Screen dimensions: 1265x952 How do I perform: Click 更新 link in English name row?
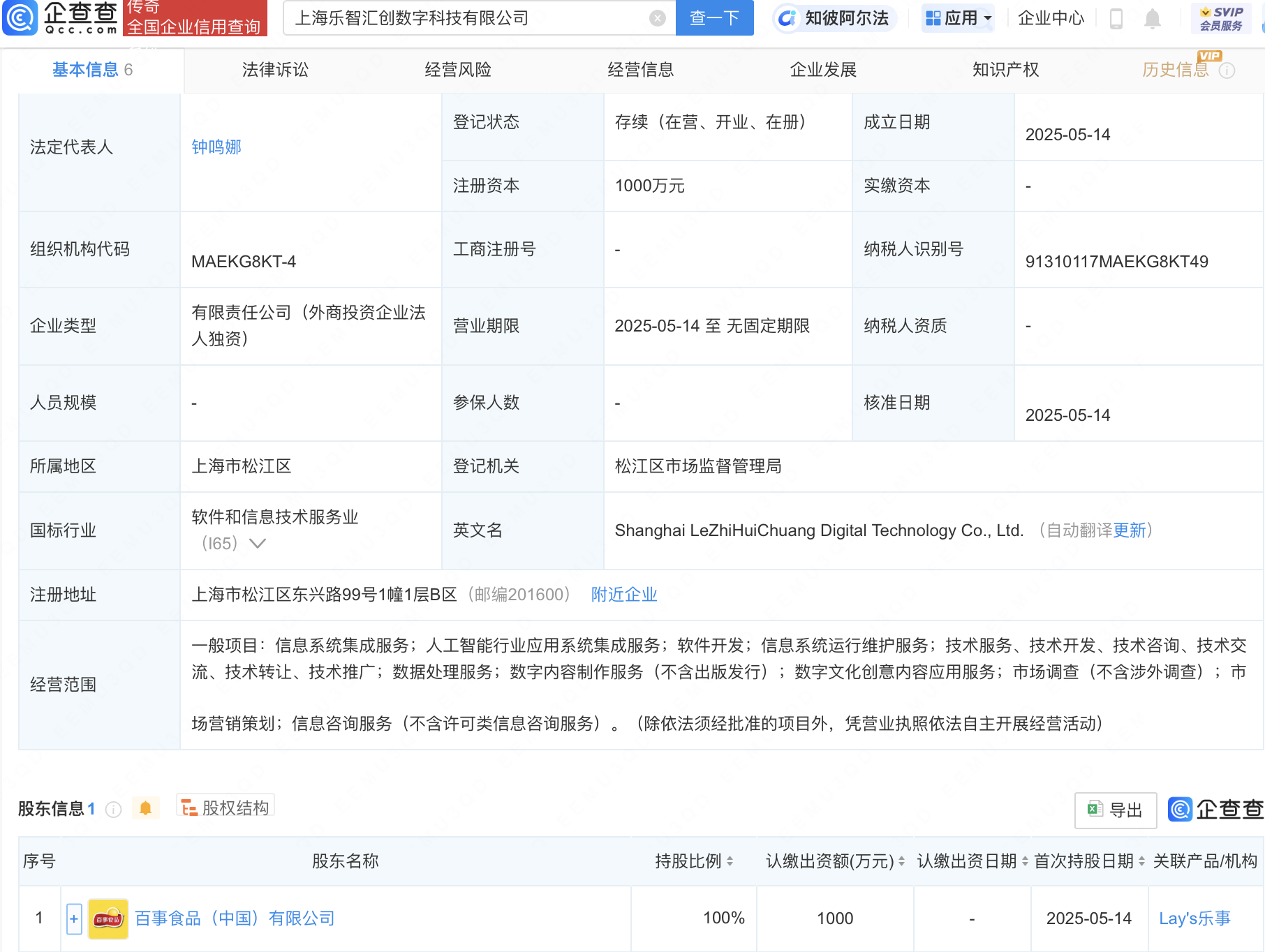[1130, 530]
